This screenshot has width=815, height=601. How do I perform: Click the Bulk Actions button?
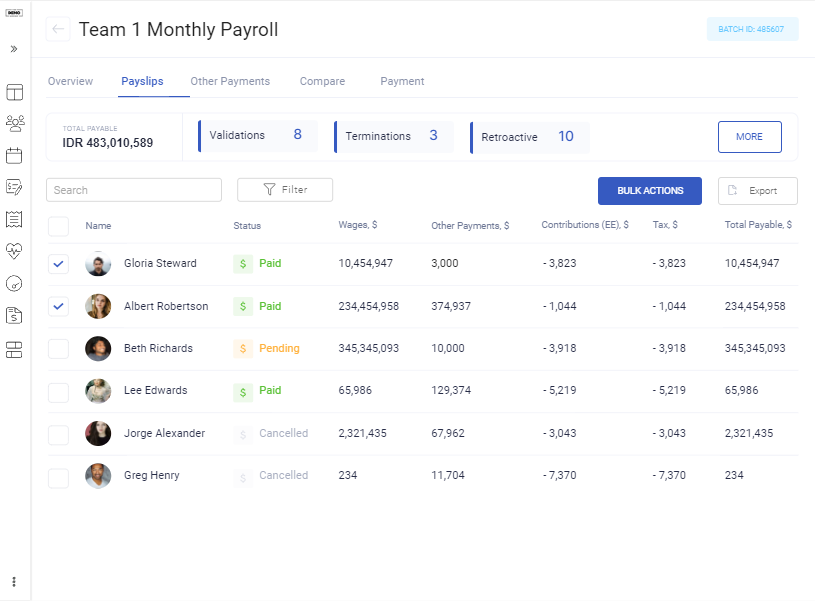click(x=650, y=190)
